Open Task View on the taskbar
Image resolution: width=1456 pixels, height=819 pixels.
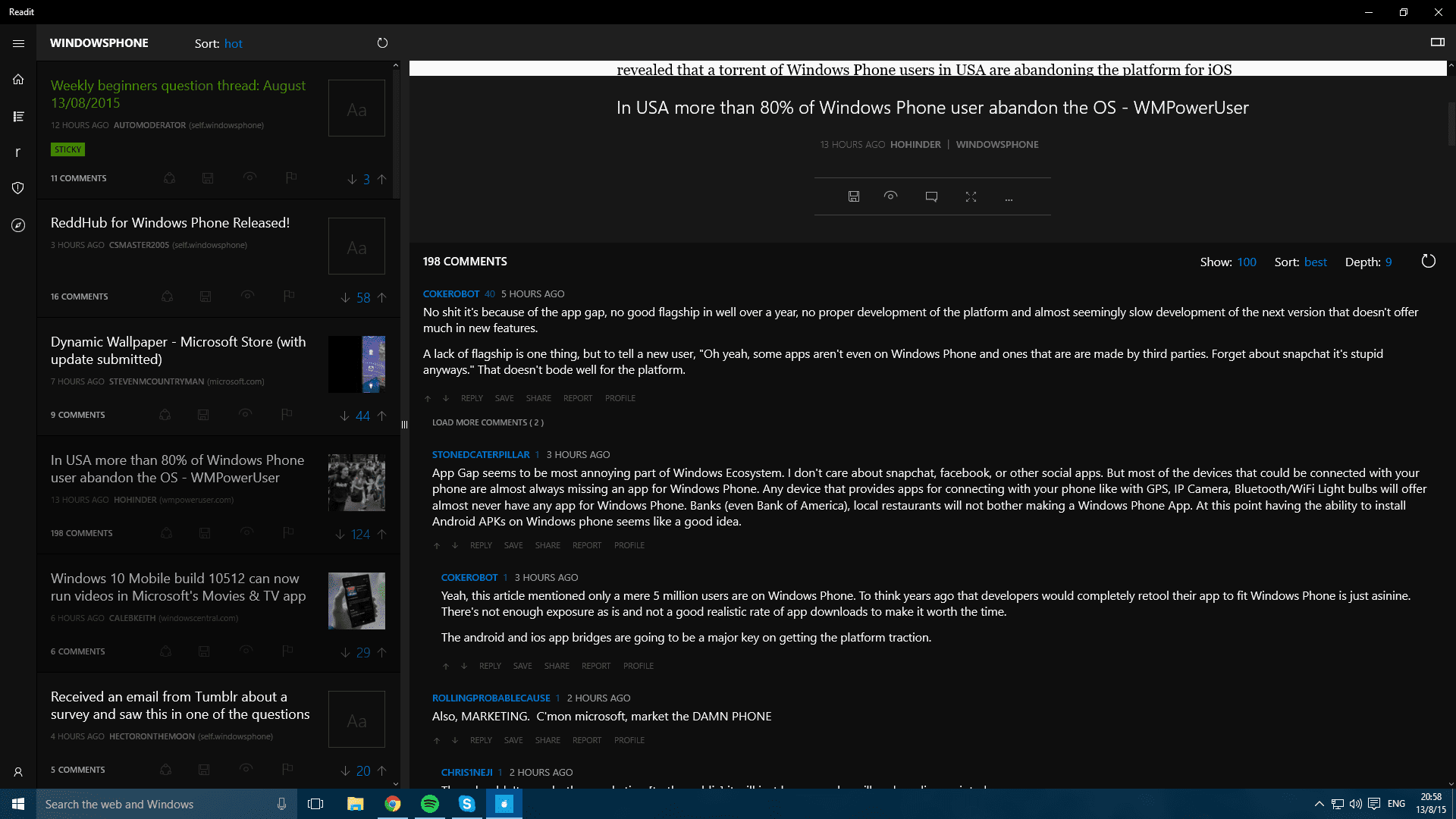point(315,804)
